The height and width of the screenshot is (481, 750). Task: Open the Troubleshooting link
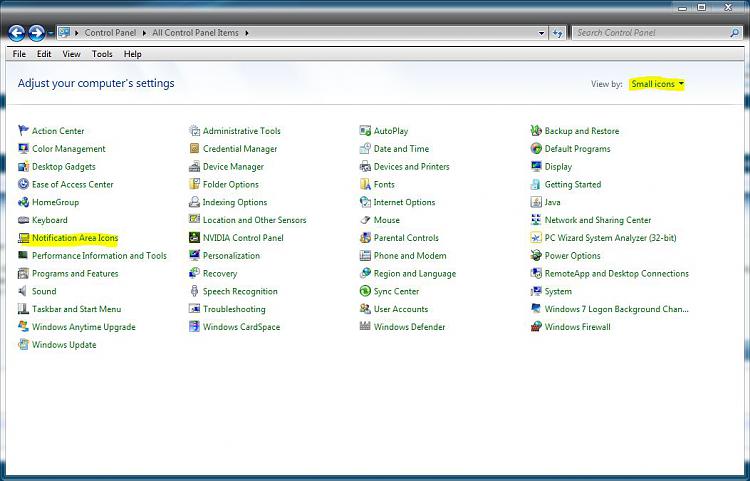click(x=234, y=309)
